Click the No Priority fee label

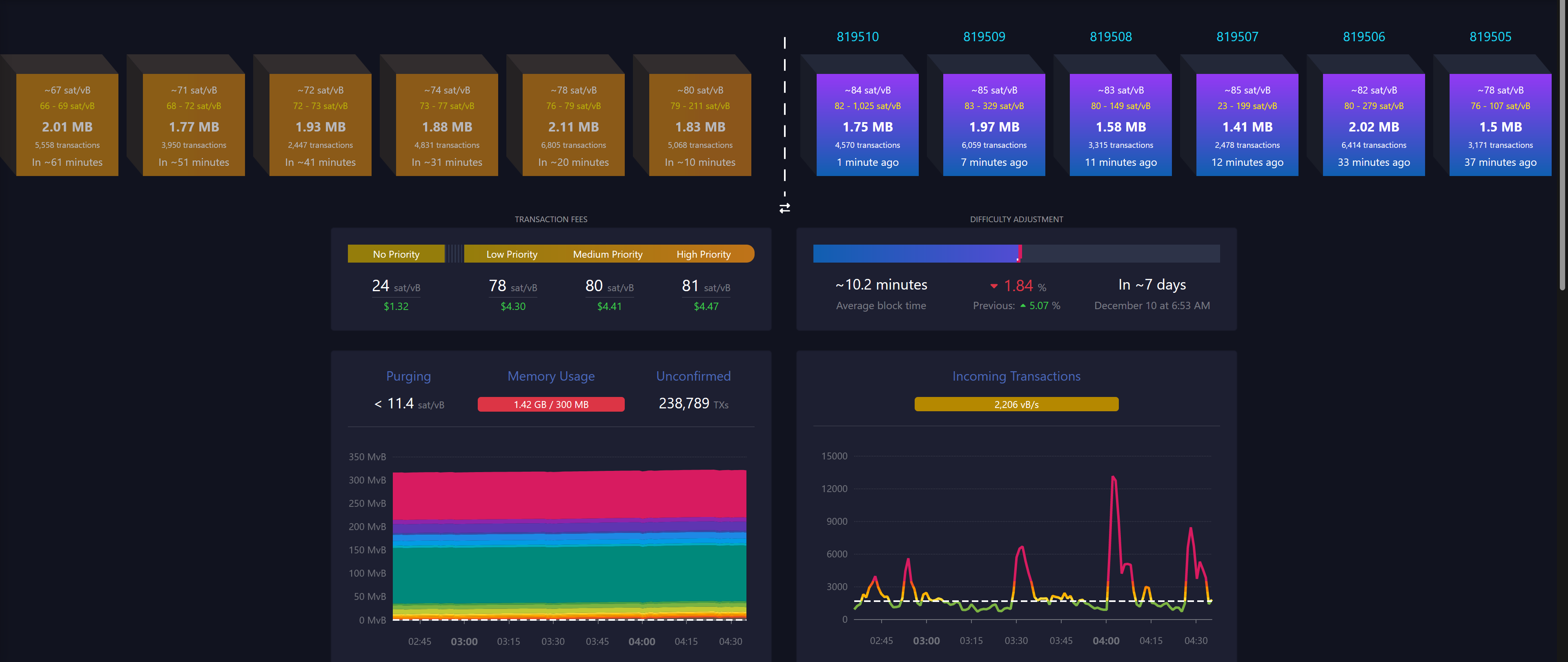pyautogui.click(x=396, y=254)
